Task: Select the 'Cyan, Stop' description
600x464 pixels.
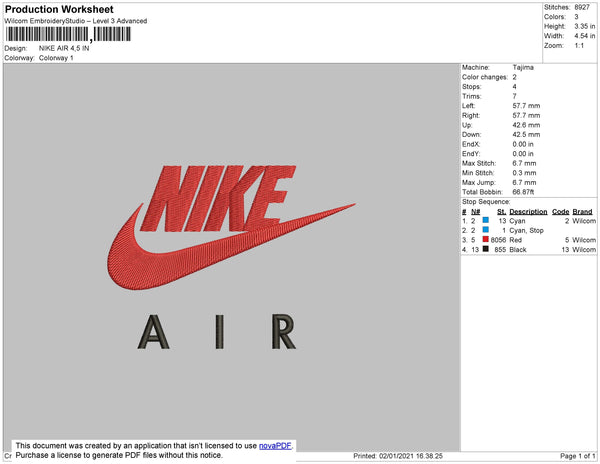Action: (526, 230)
